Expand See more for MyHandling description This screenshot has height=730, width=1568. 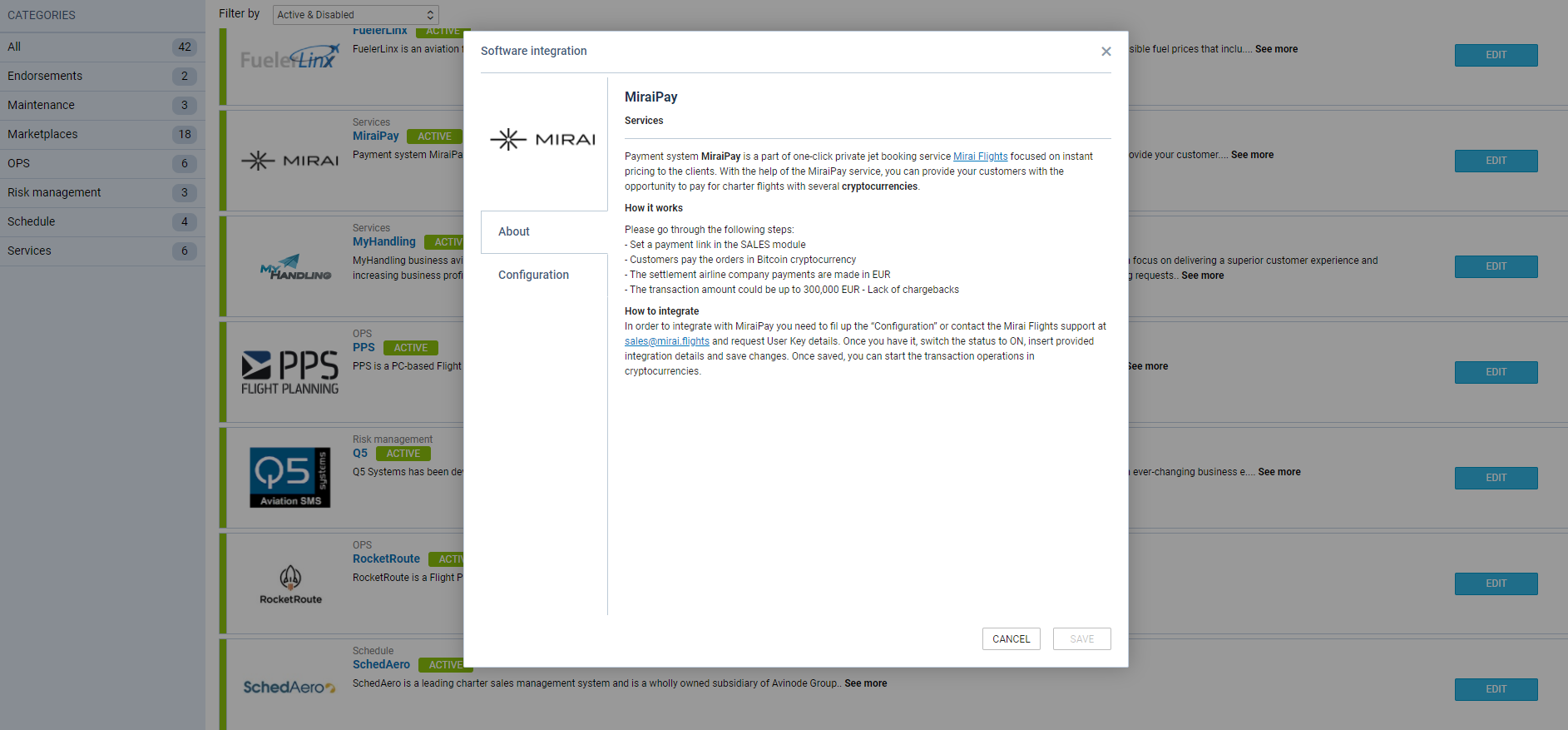(x=1202, y=276)
